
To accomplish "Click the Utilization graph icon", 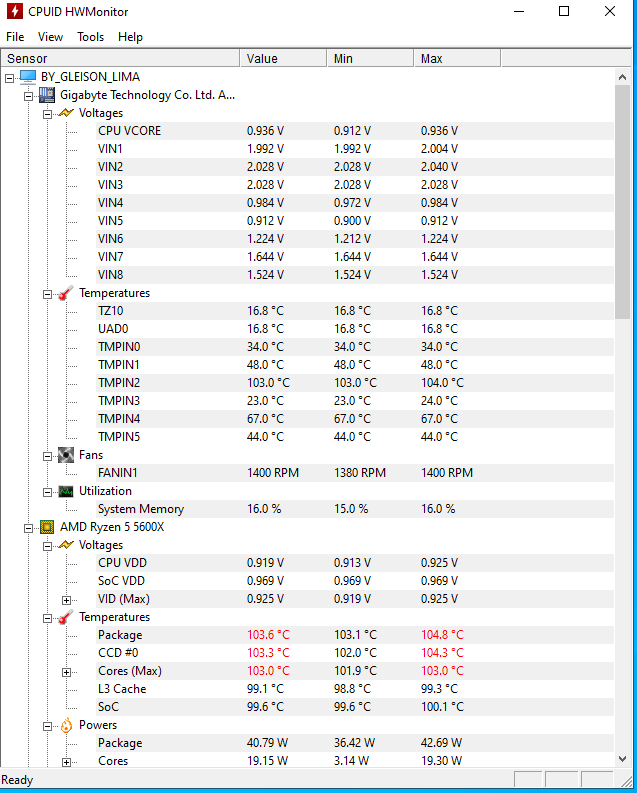I will pyautogui.click(x=66, y=491).
